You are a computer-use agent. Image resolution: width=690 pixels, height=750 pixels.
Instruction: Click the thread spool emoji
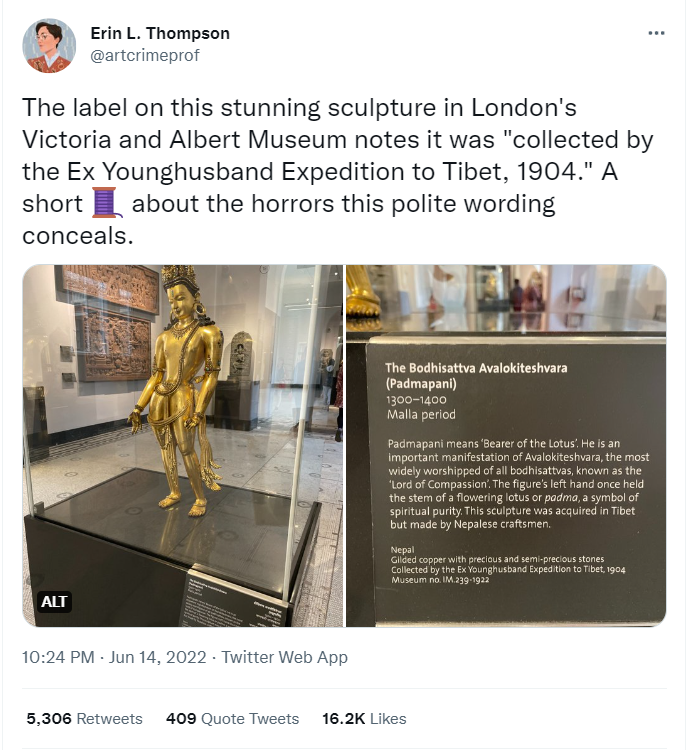(x=106, y=204)
